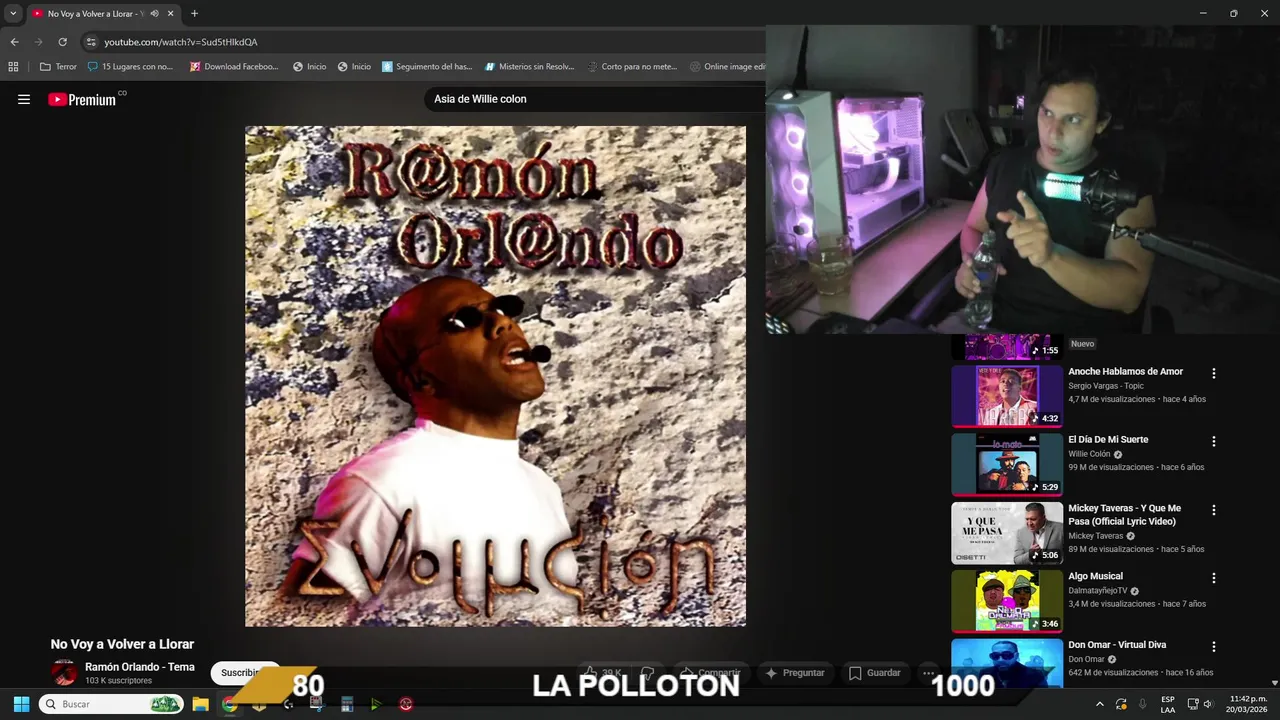Open more actions ellipsis beside Guardar
Screen dimensions: 1280x720
[x=929, y=673]
